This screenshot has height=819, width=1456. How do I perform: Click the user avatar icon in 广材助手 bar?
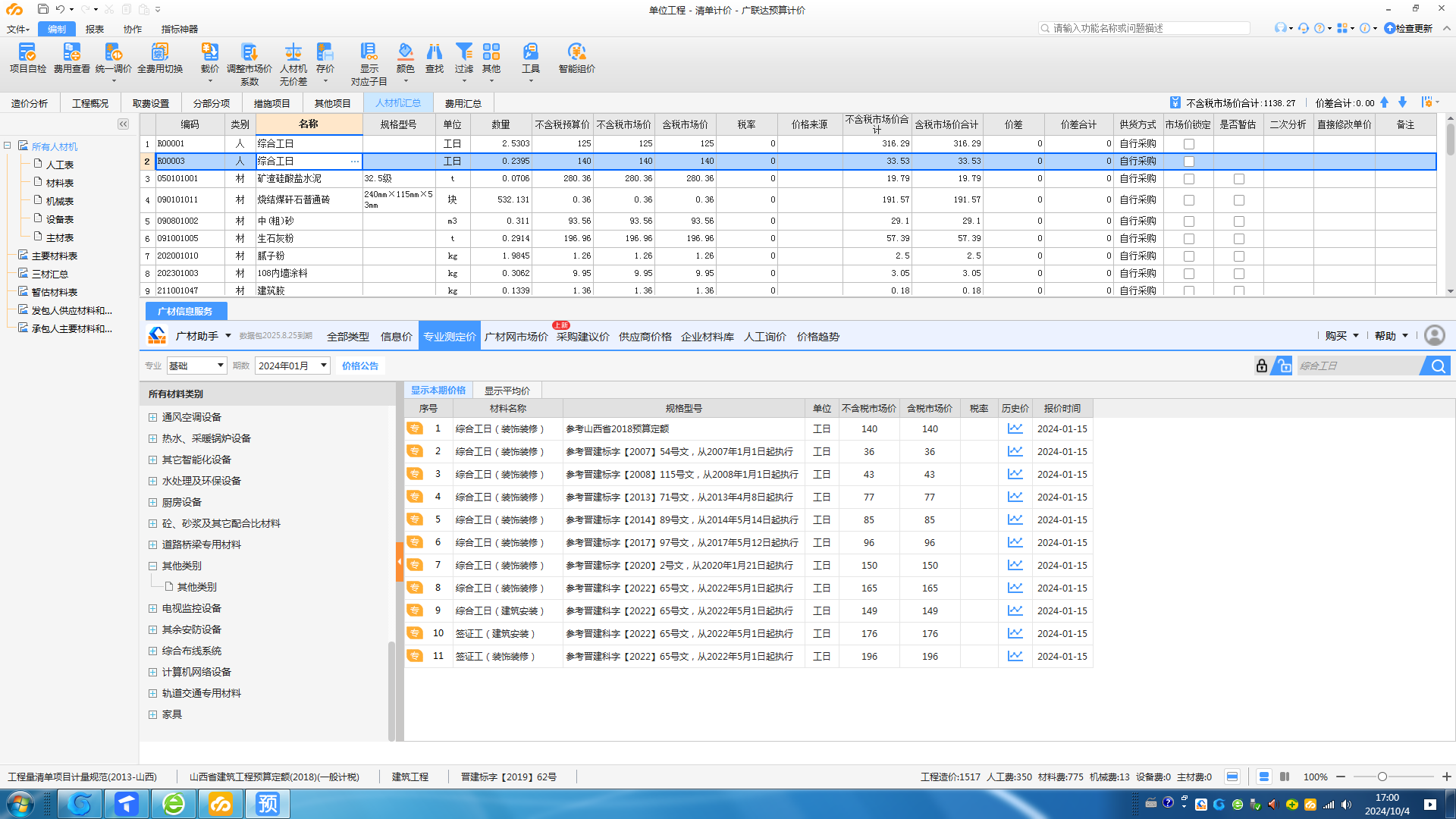[1434, 336]
